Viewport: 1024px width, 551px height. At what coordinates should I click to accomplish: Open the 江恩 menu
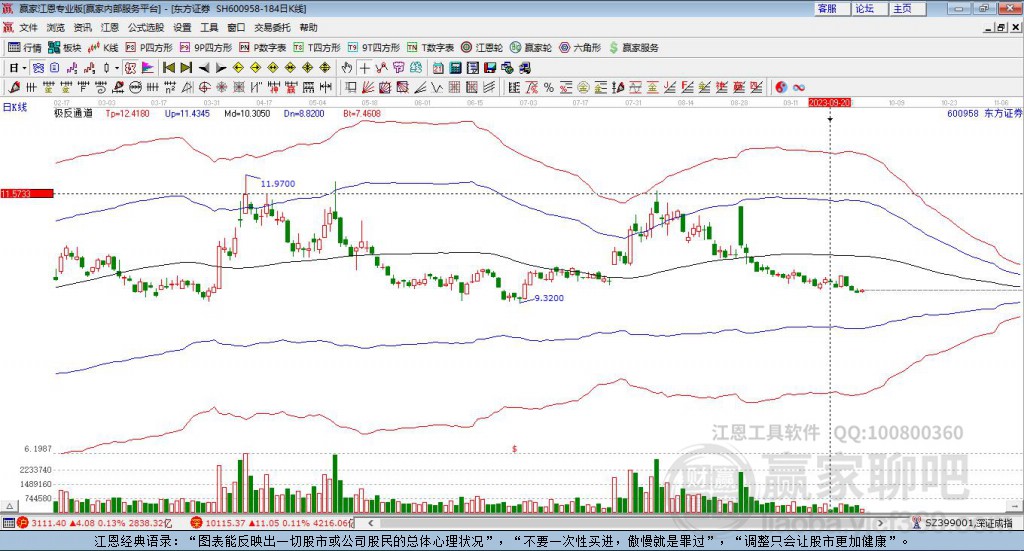110,27
